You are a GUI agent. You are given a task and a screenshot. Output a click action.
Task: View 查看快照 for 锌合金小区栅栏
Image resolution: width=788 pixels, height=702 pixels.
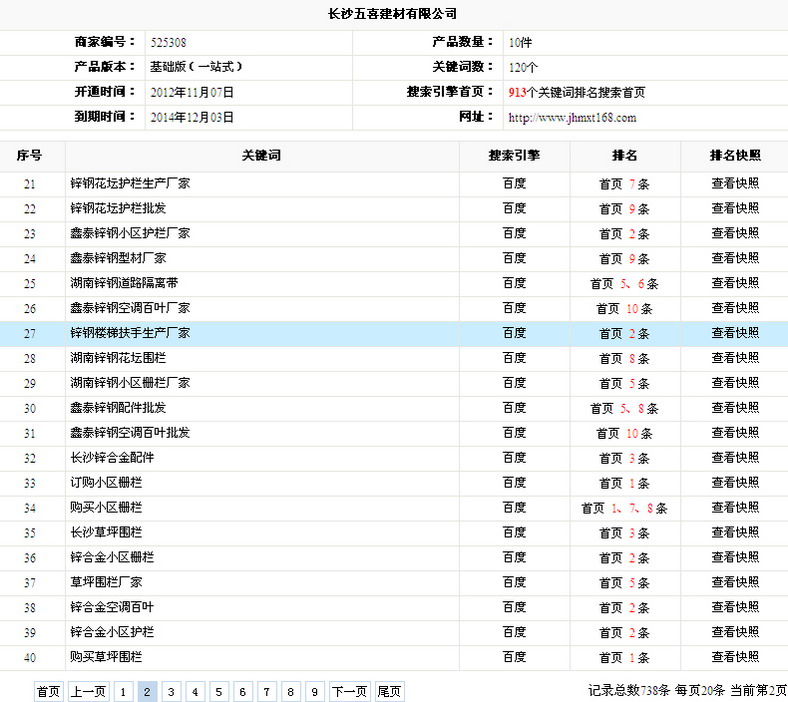[x=735, y=557]
